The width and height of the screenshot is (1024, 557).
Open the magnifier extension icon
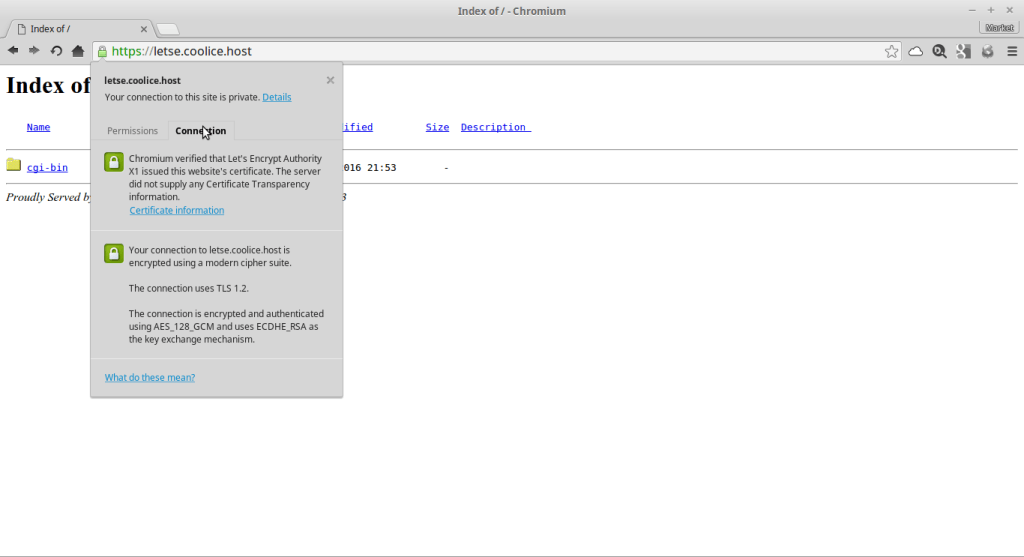click(x=939, y=52)
